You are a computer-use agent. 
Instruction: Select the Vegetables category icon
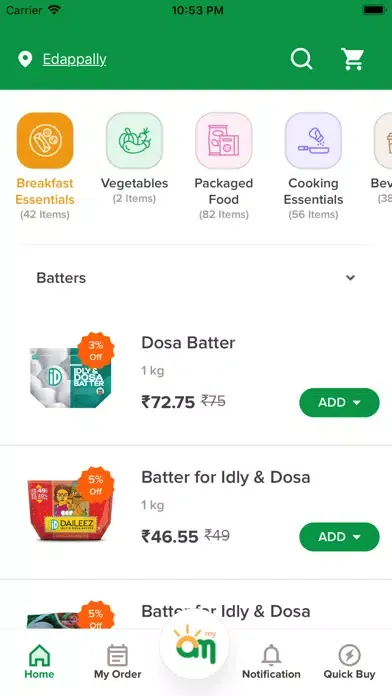click(135, 140)
